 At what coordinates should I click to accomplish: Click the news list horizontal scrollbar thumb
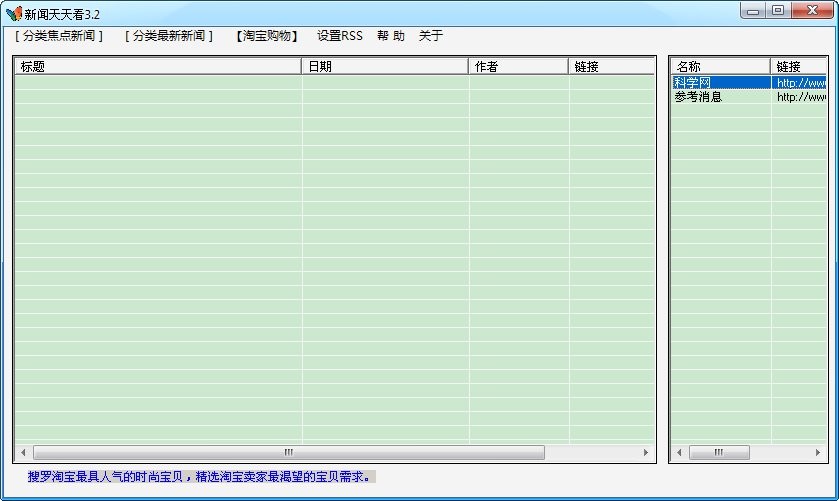pos(289,452)
